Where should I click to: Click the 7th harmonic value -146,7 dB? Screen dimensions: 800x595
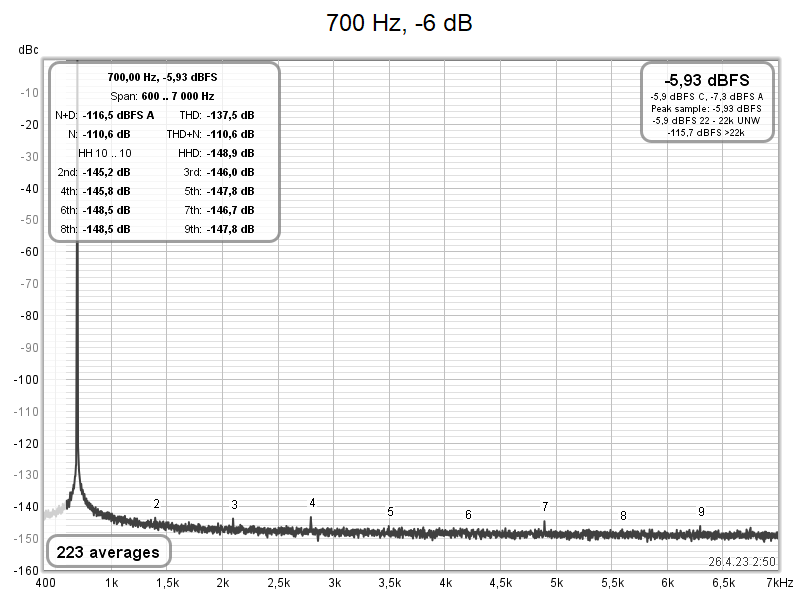click(231, 210)
